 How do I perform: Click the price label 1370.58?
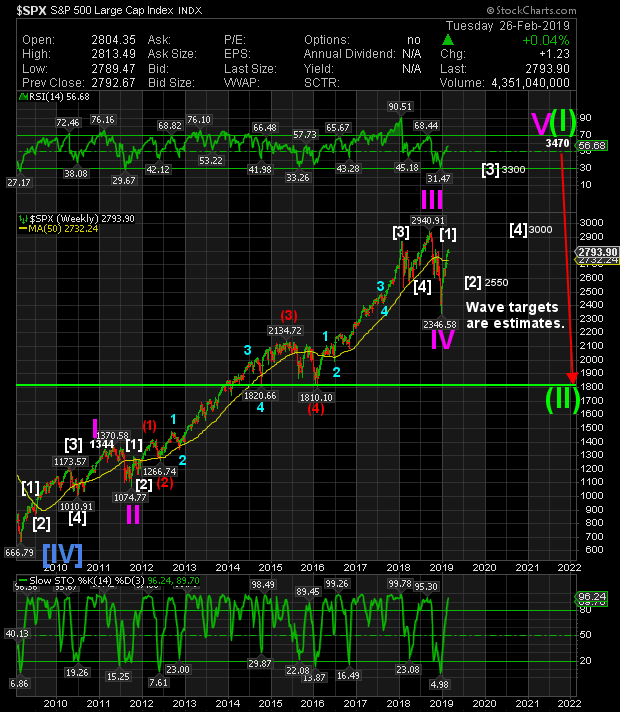point(112,435)
